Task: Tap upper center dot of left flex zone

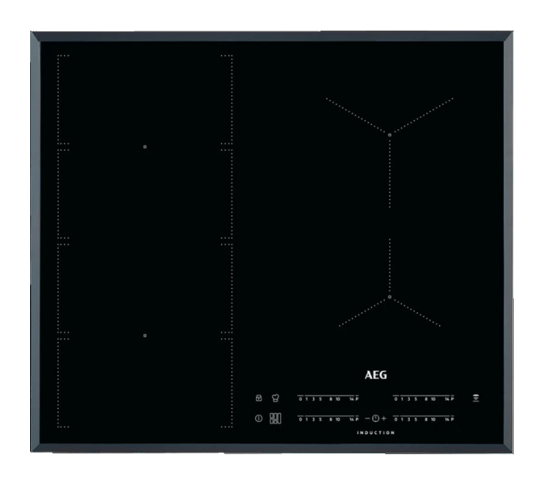Action: coord(145,147)
